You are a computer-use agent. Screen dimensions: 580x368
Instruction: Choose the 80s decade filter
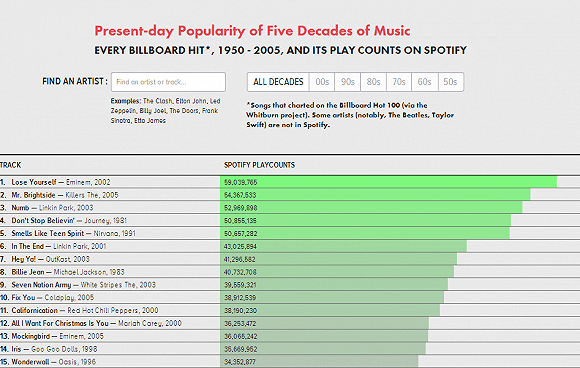click(374, 82)
